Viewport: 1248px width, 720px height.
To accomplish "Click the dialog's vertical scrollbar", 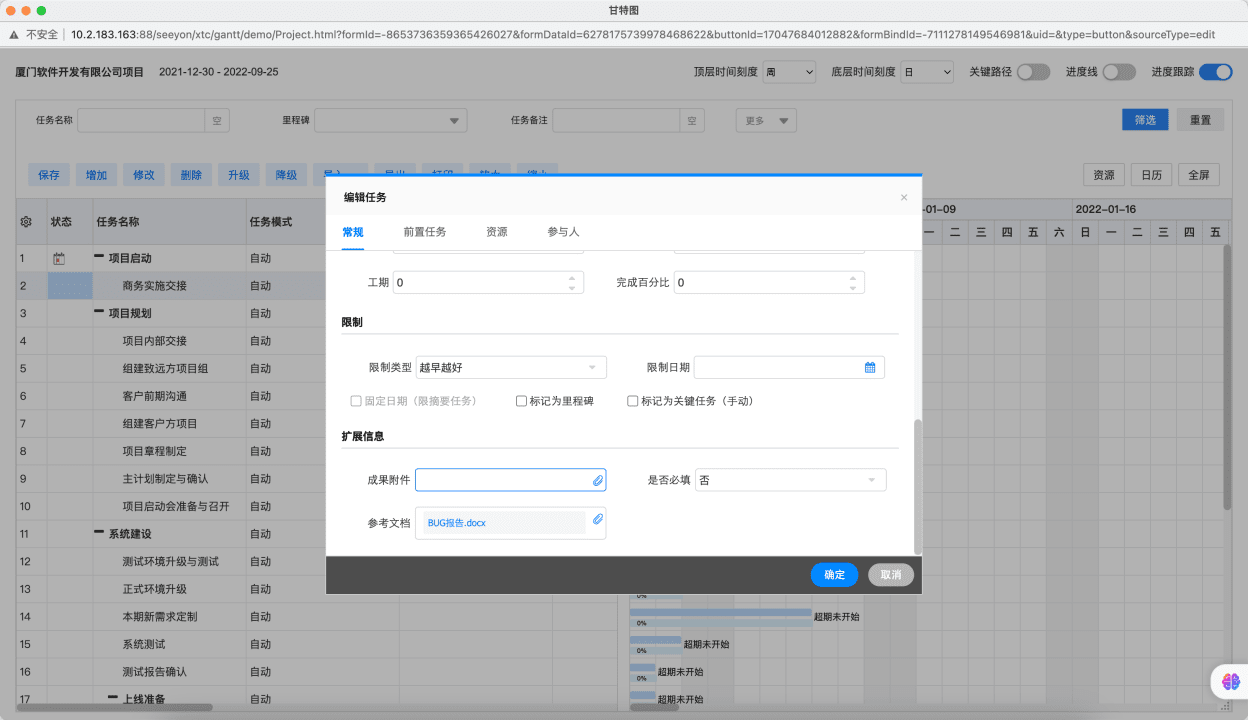I will (918, 486).
